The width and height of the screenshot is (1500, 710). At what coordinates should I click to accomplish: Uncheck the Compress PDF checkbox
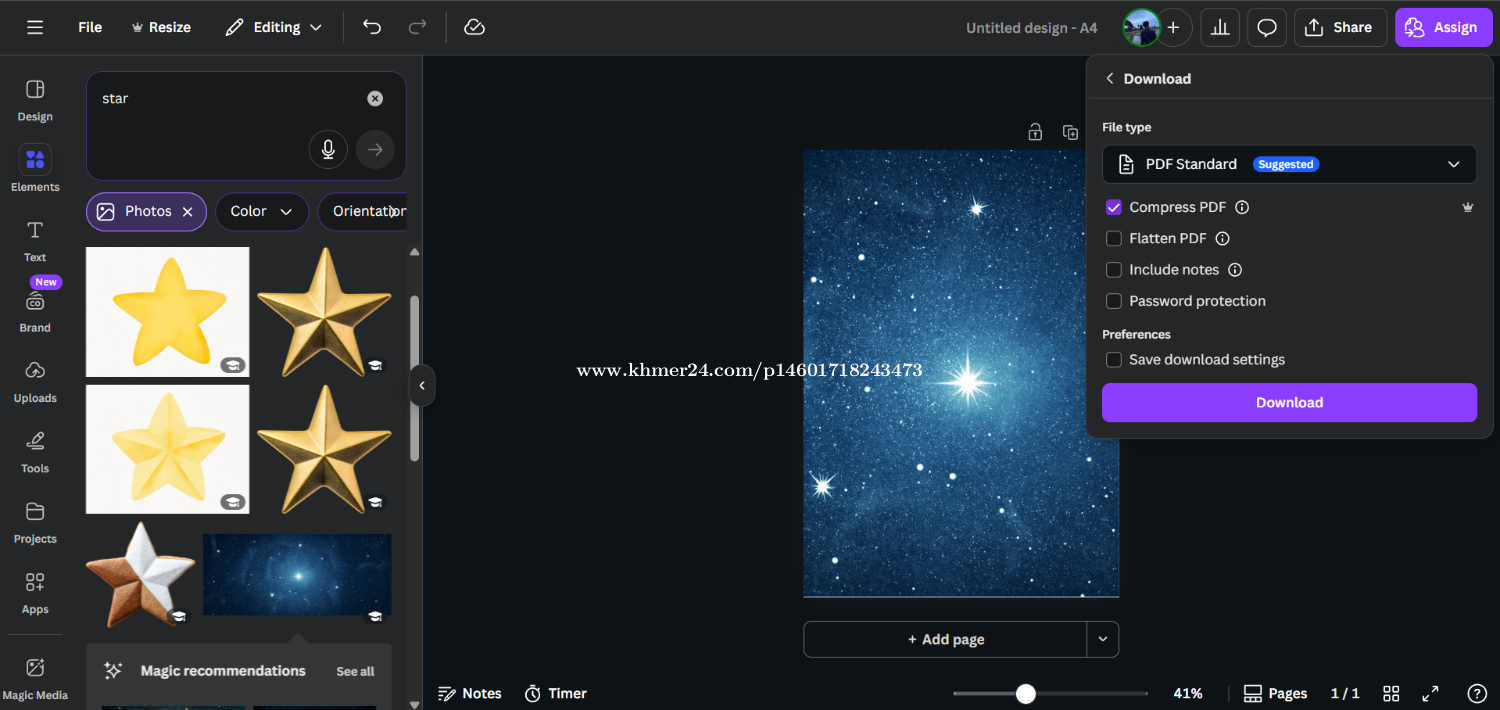tap(1113, 207)
